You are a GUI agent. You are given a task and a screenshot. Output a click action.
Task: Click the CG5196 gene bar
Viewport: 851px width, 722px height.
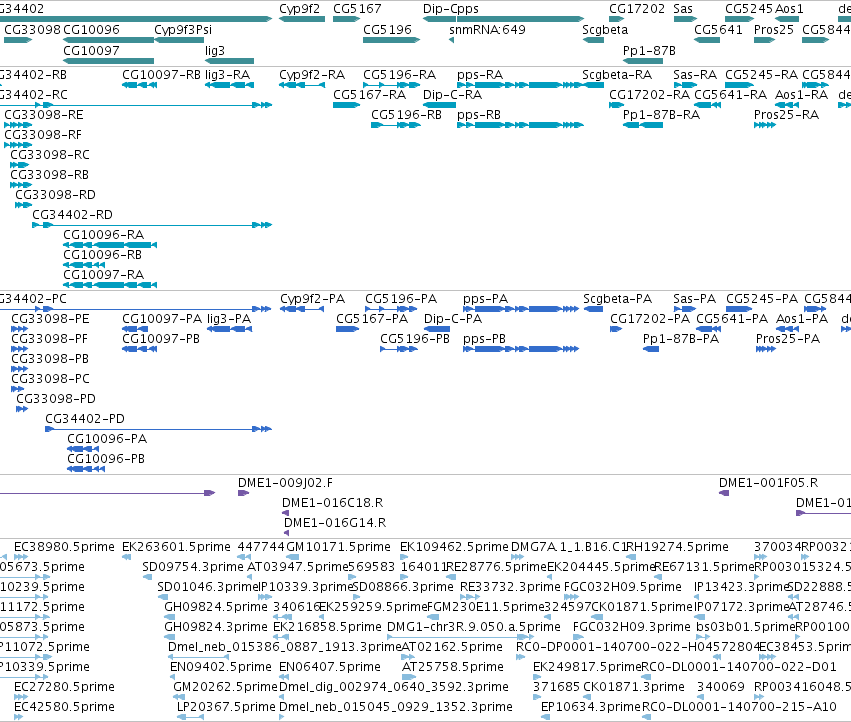tap(391, 40)
